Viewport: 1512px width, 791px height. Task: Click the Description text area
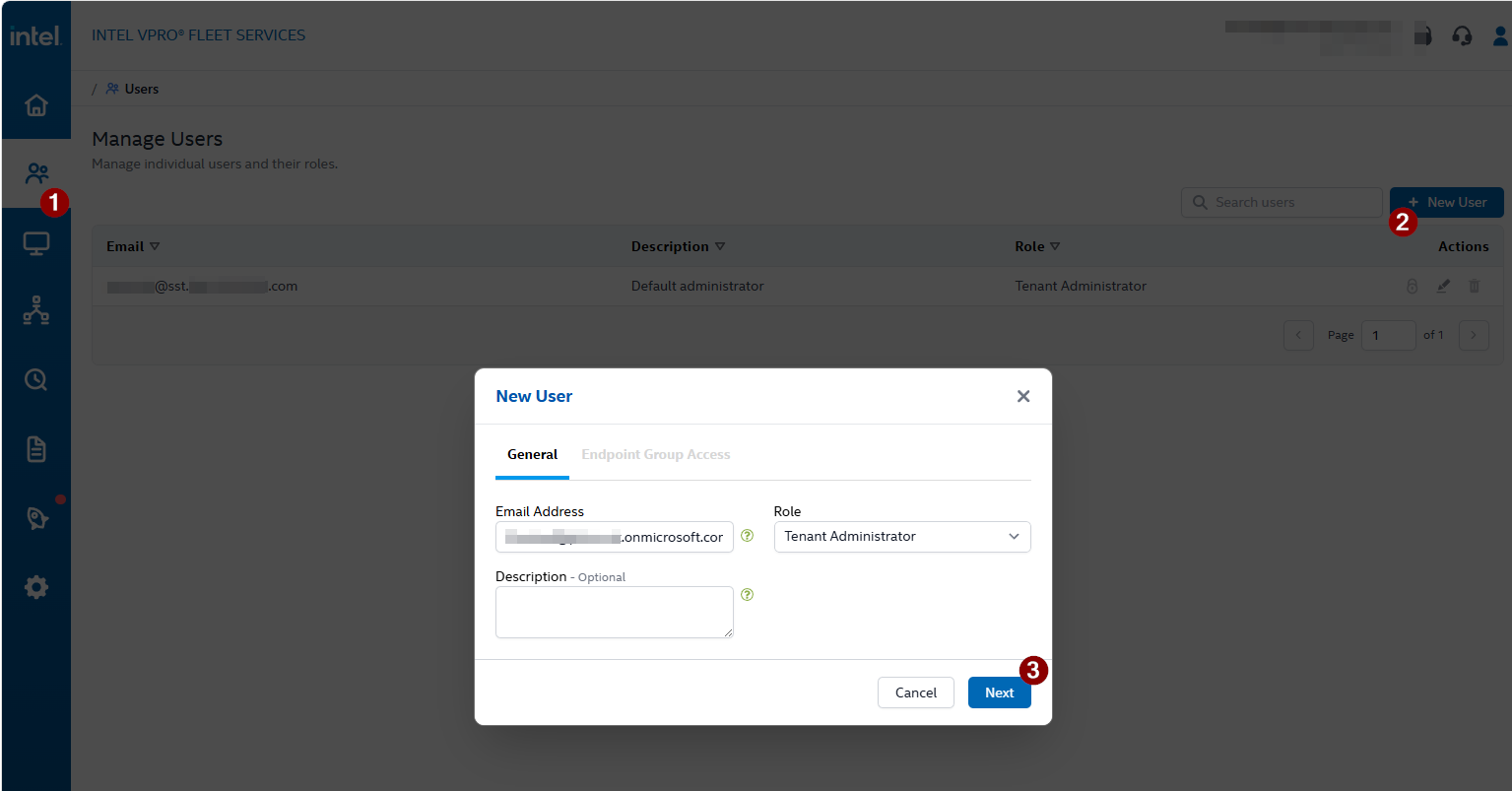click(615, 612)
